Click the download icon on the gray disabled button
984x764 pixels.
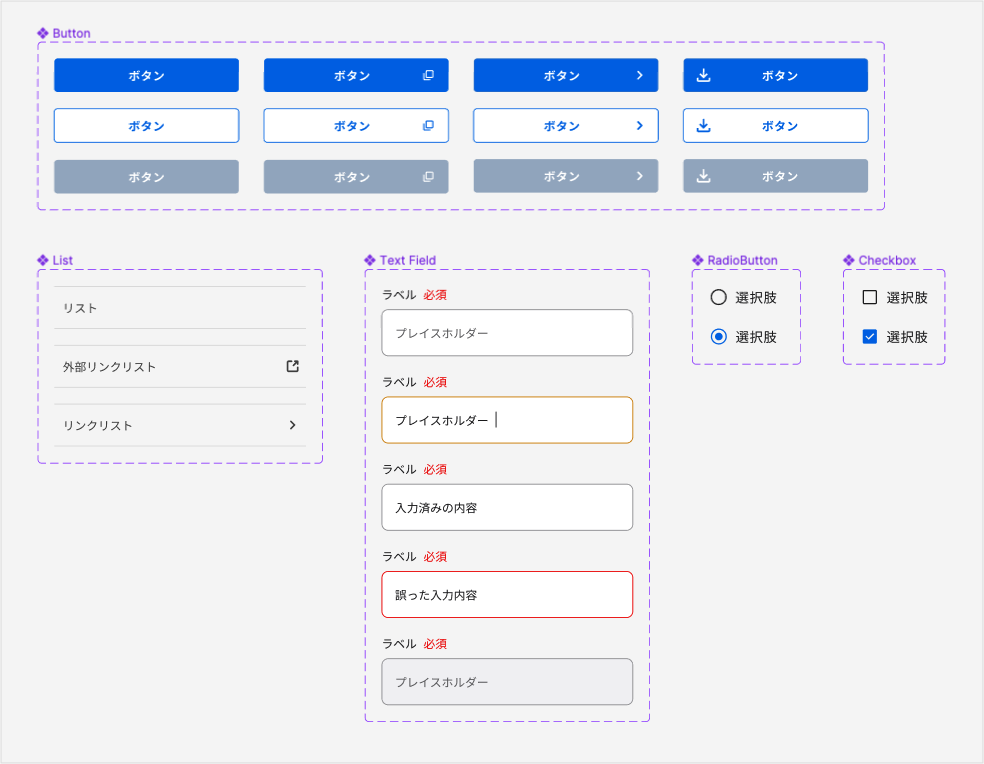[x=703, y=176]
